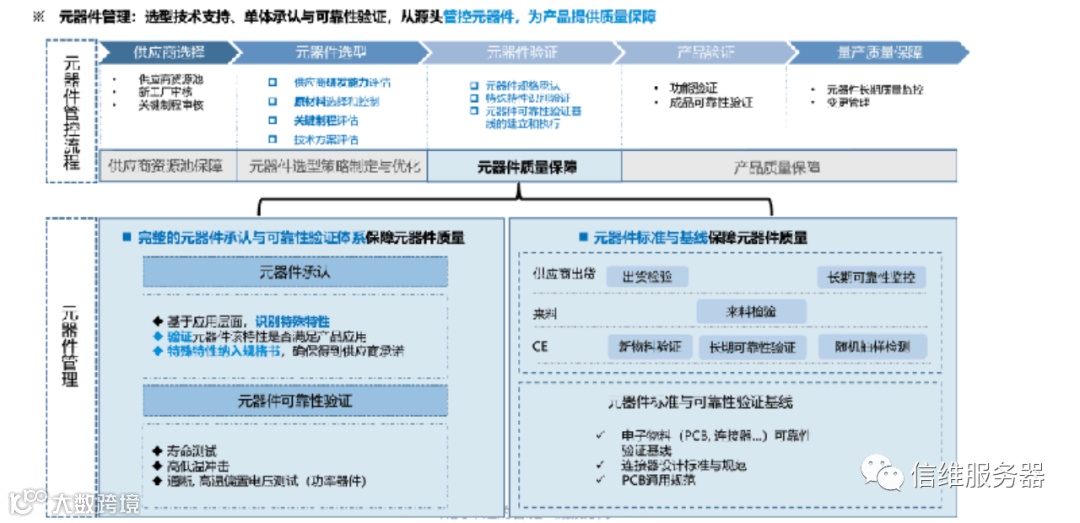Image resolution: width=1080 pixels, height=523 pixels.
Task: Click the 产品质量保障 box
Action: point(789,166)
